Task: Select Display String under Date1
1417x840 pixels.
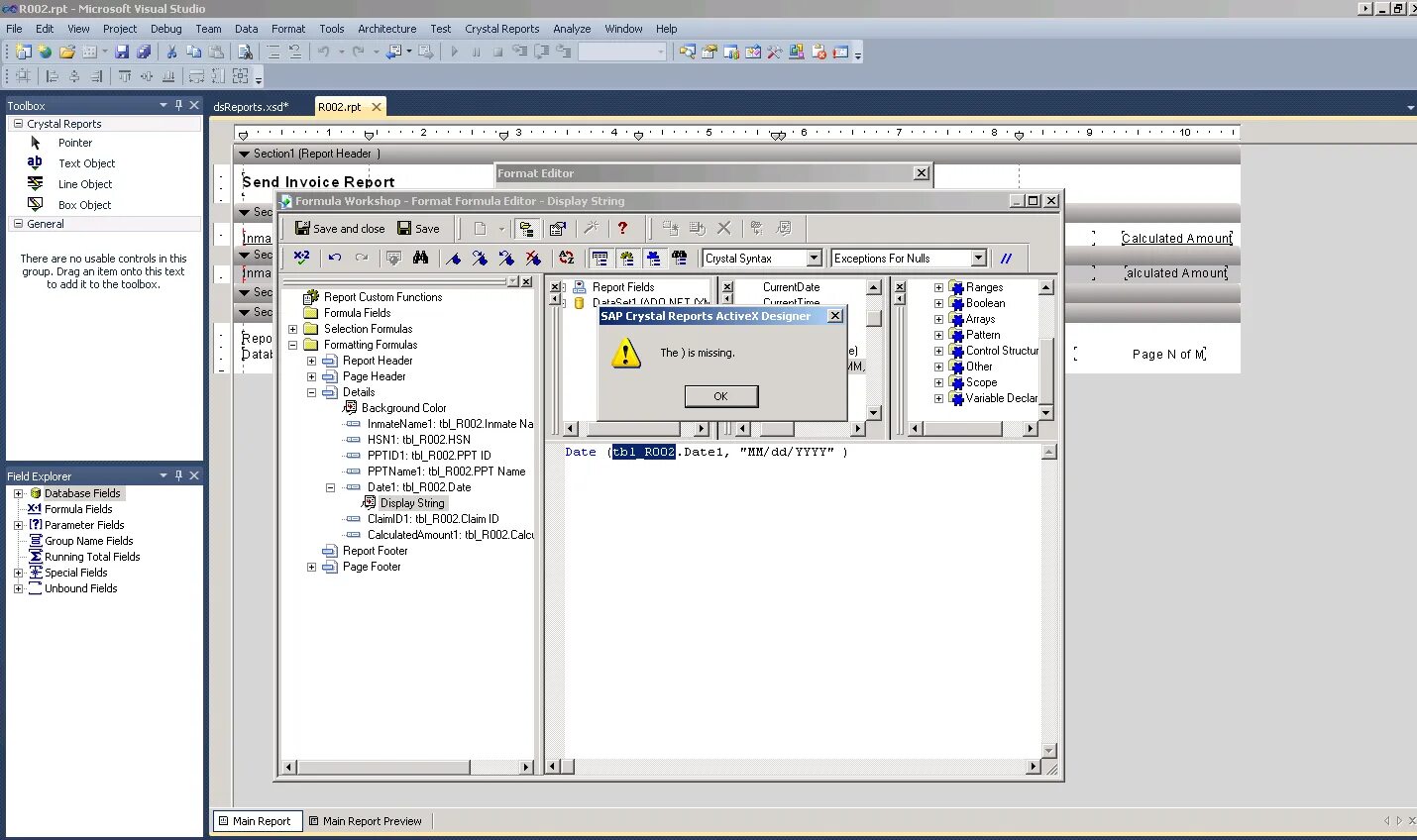Action: (411, 503)
